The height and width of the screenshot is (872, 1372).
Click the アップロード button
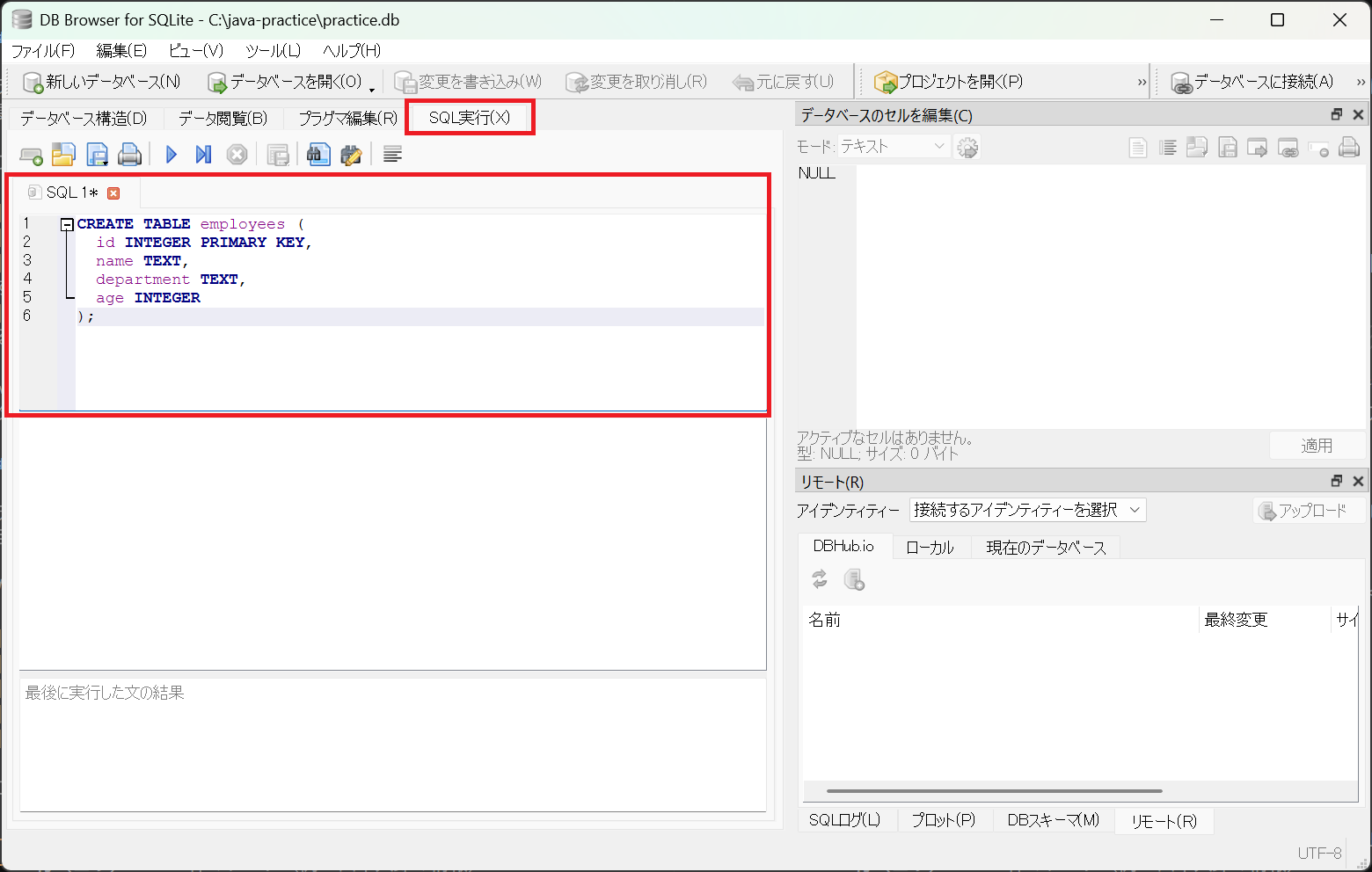(1309, 511)
